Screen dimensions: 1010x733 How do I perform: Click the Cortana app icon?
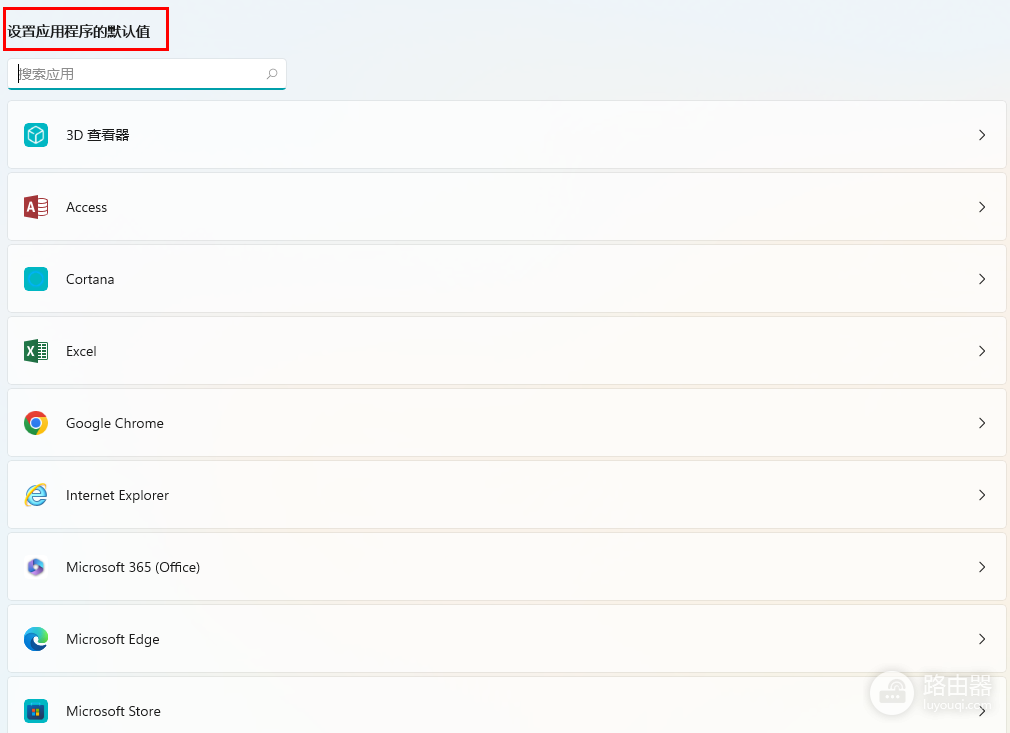36,280
